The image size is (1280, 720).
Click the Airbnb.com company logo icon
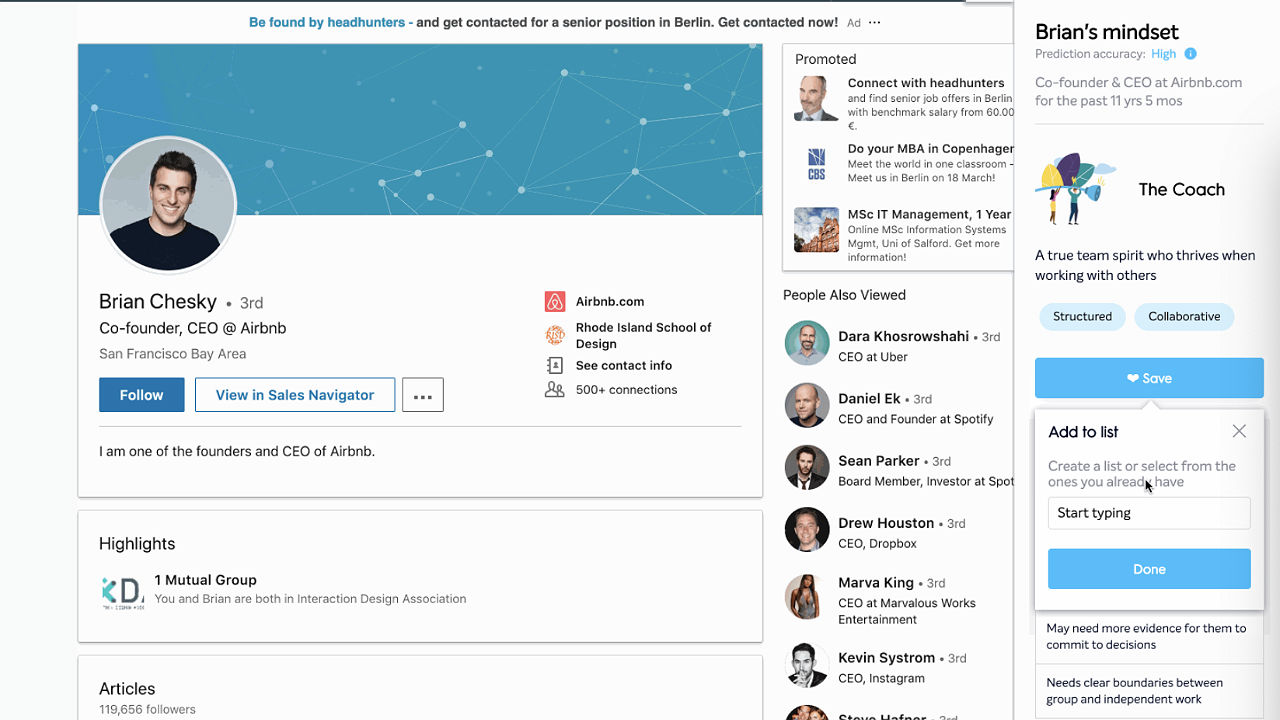coord(555,301)
